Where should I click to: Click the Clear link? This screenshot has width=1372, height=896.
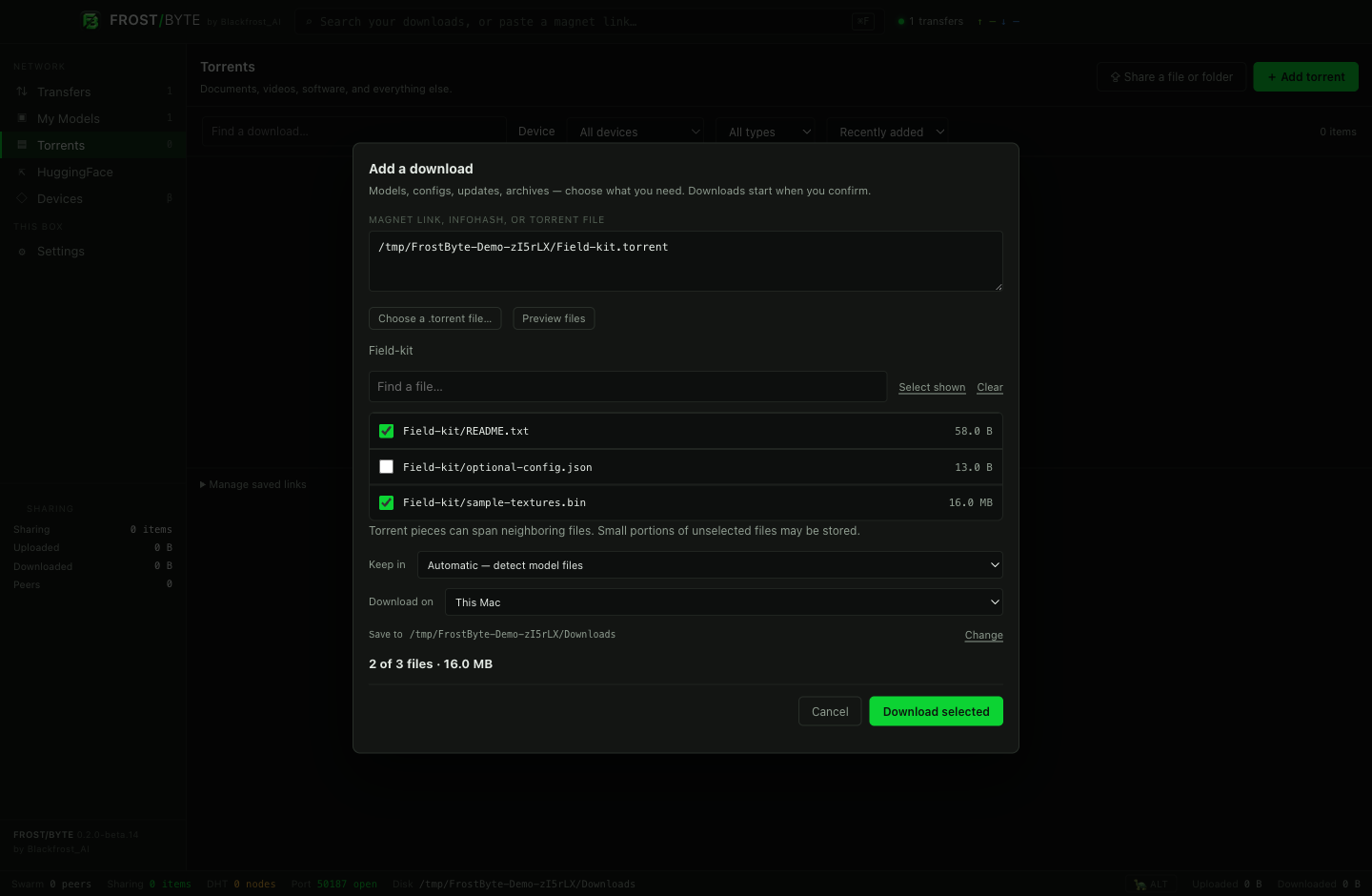click(x=990, y=388)
